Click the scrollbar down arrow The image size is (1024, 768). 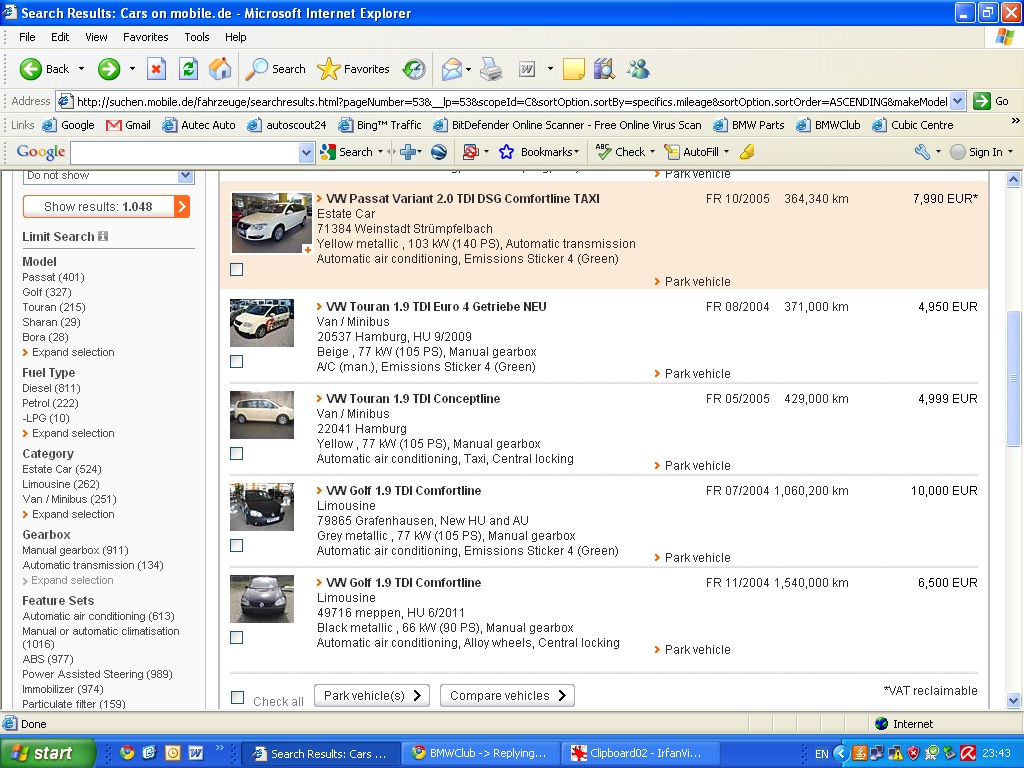[1014, 700]
